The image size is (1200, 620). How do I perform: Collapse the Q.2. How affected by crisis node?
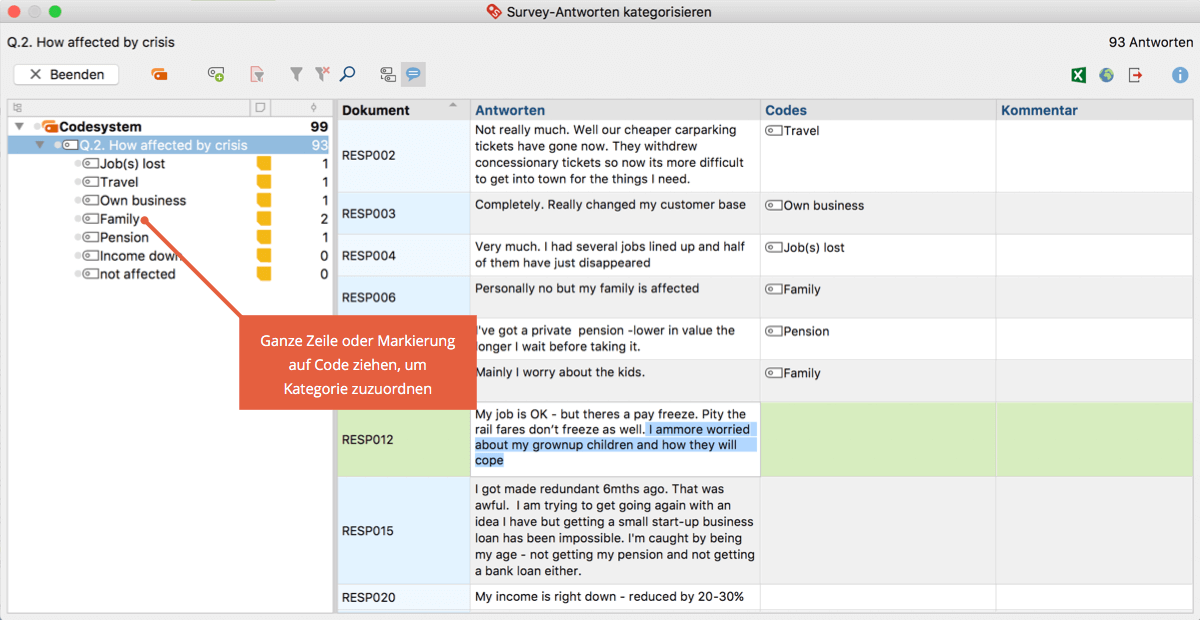(40, 145)
